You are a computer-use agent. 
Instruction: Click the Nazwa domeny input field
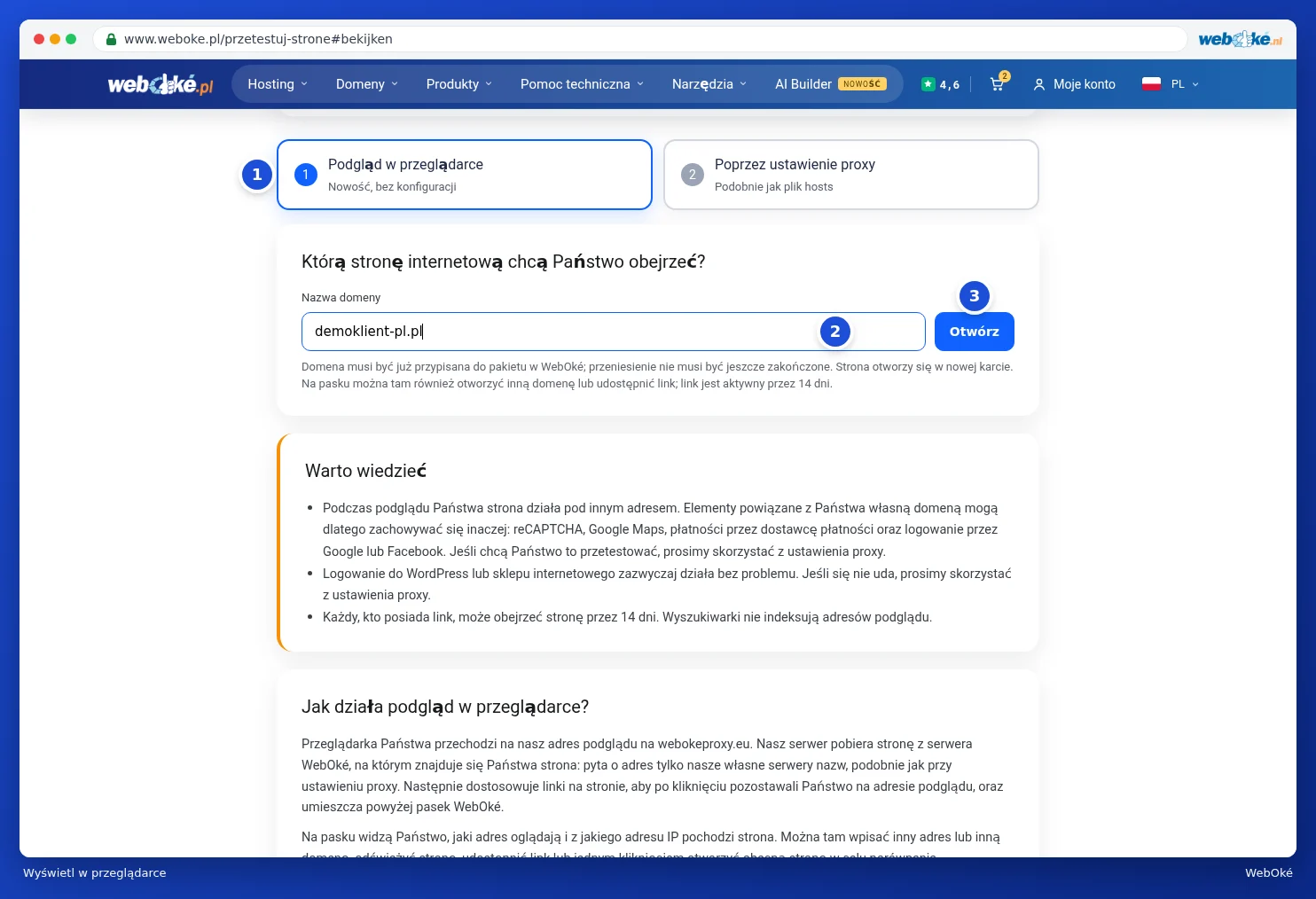pos(614,332)
